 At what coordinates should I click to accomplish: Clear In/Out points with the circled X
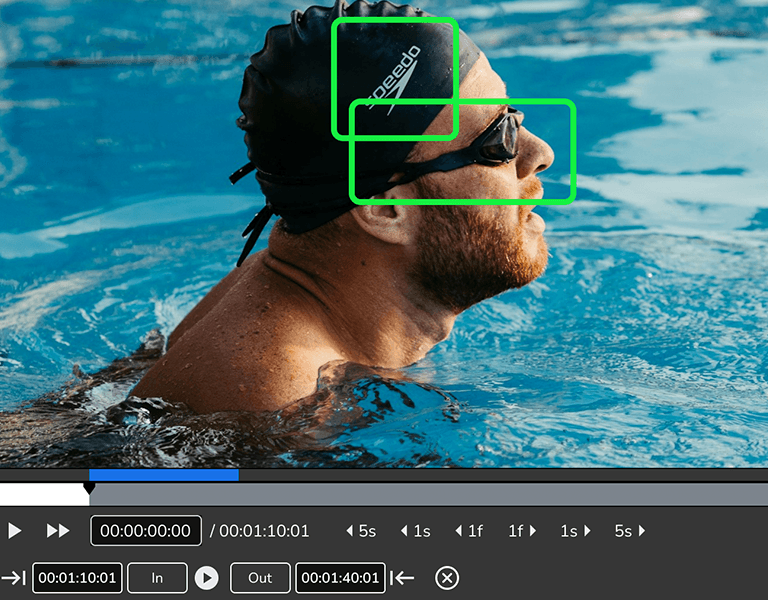point(447,578)
